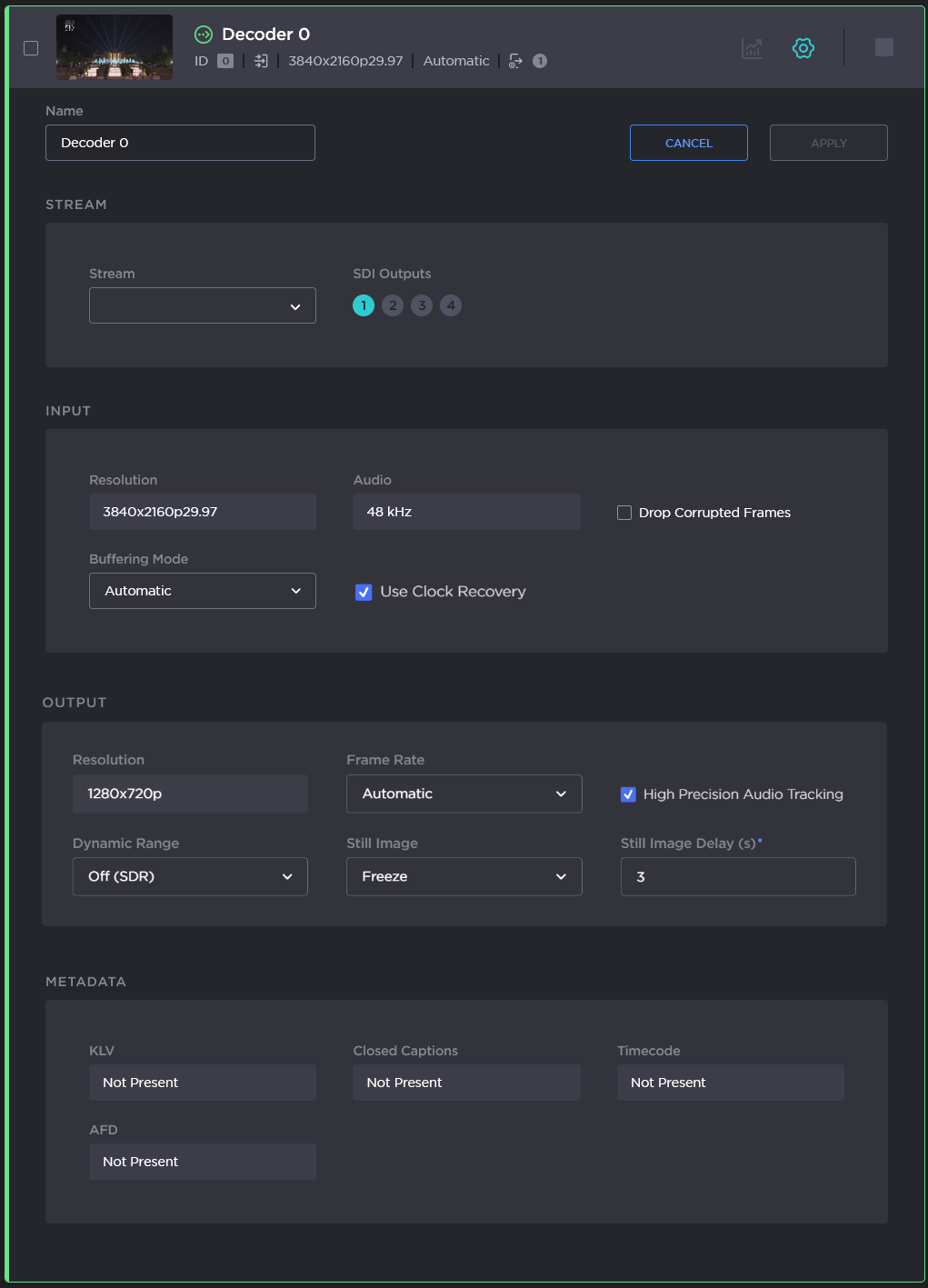
Task: Click the CANCEL button
Action: (x=688, y=143)
